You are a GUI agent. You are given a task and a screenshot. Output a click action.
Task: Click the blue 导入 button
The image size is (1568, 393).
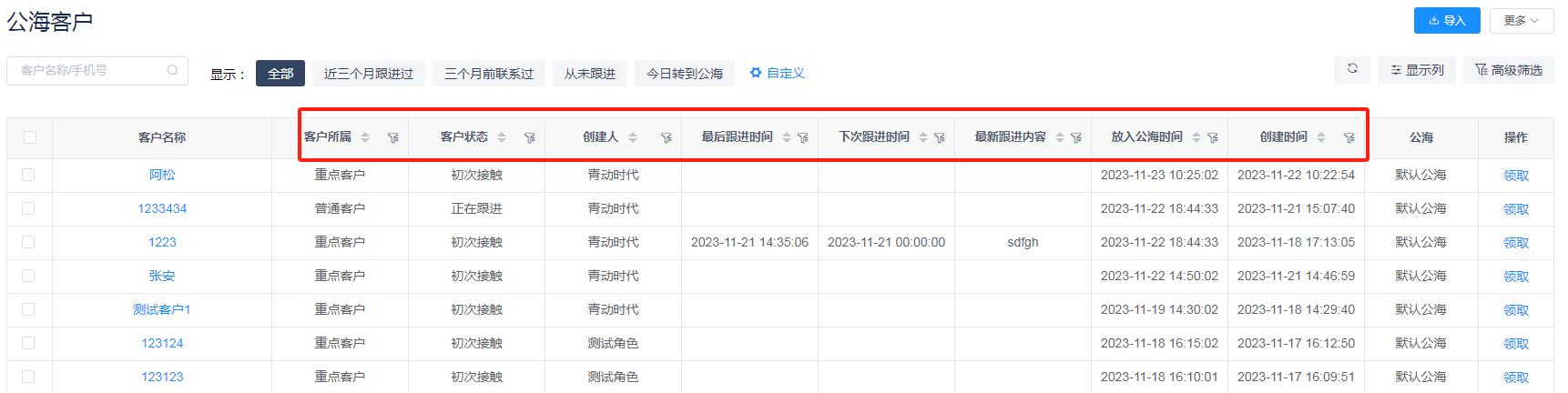[1446, 20]
